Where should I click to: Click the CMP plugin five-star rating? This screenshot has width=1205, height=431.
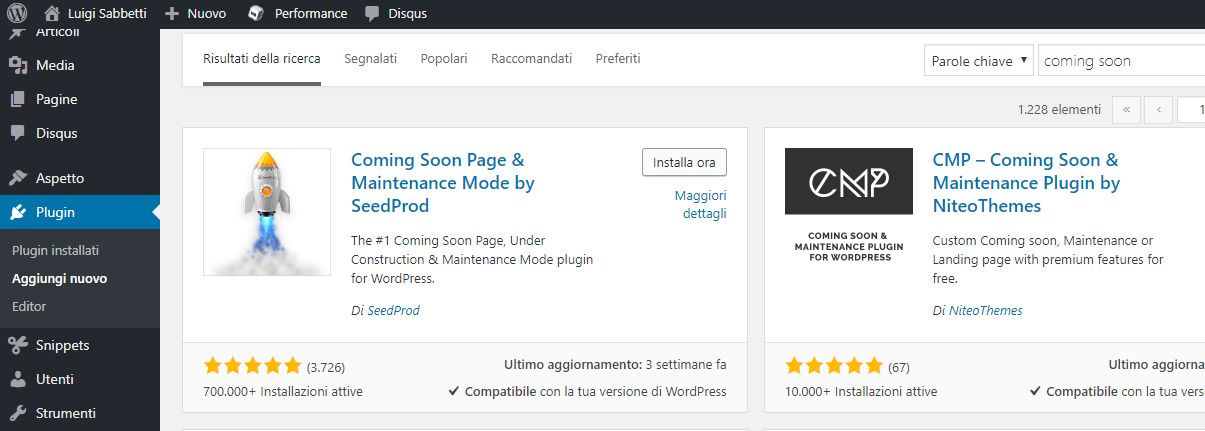point(834,366)
